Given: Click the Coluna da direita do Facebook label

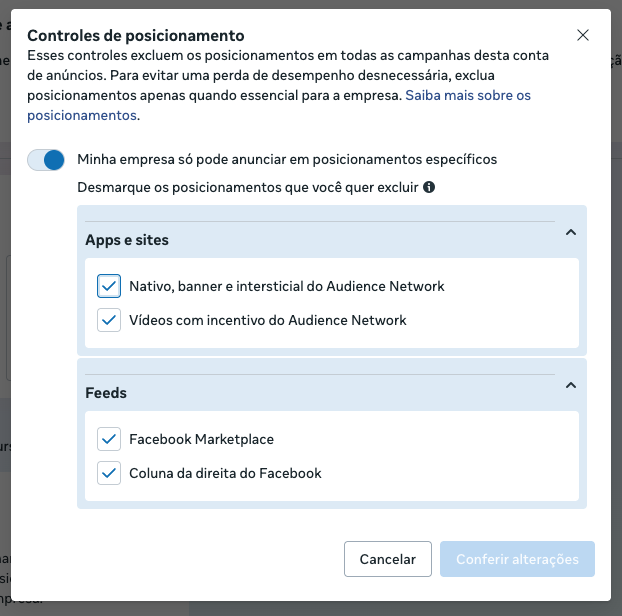Looking at the screenshot, I should 225,473.
